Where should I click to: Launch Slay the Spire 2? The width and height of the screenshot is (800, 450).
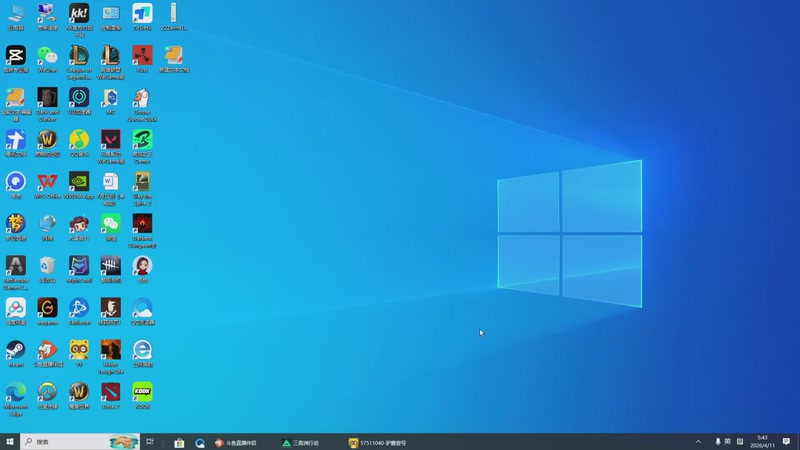(142, 189)
